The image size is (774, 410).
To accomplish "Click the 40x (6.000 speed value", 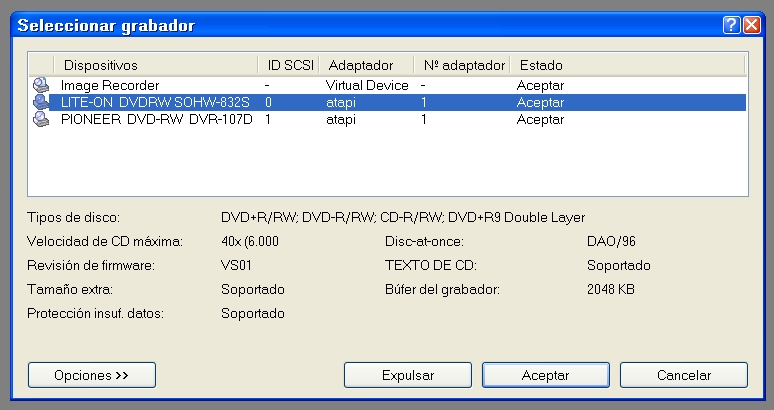I will (250, 241).
